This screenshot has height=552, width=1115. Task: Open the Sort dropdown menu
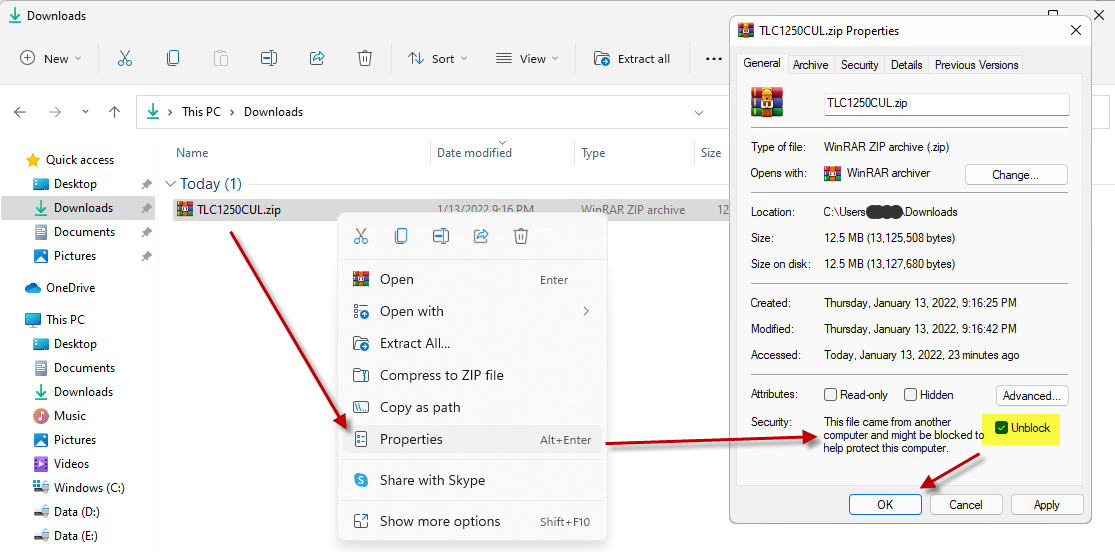(x=437, y=58)
